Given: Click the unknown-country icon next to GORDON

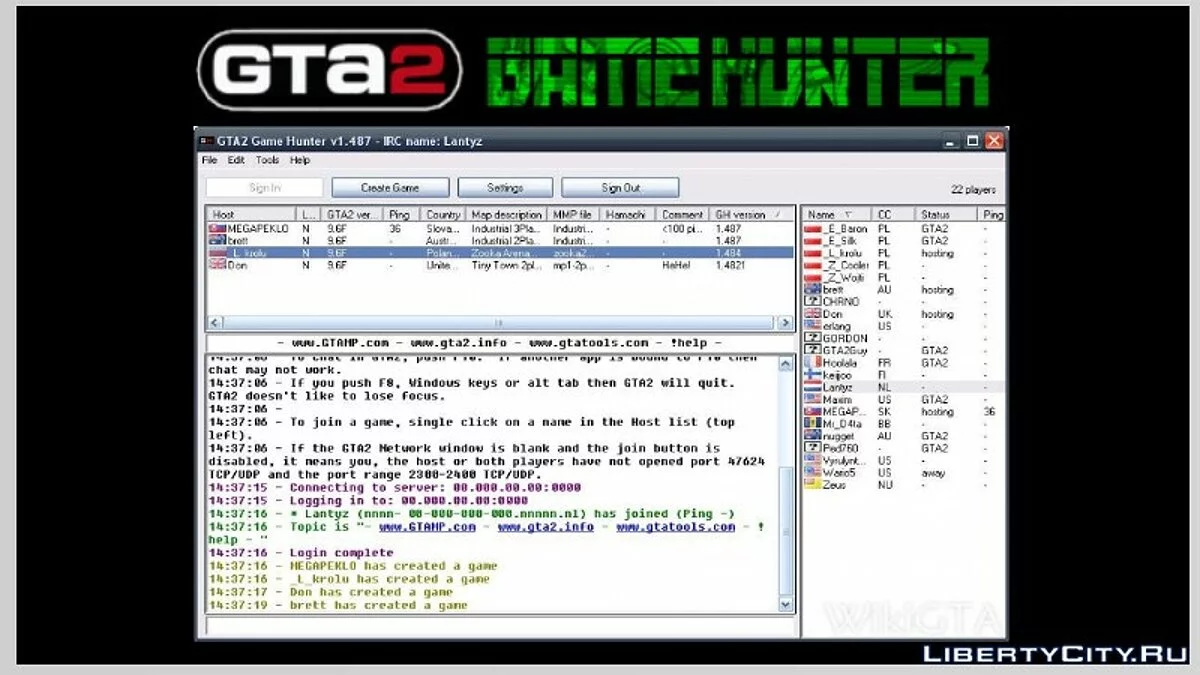Looking at the screenshot, I should click(813, 338).
